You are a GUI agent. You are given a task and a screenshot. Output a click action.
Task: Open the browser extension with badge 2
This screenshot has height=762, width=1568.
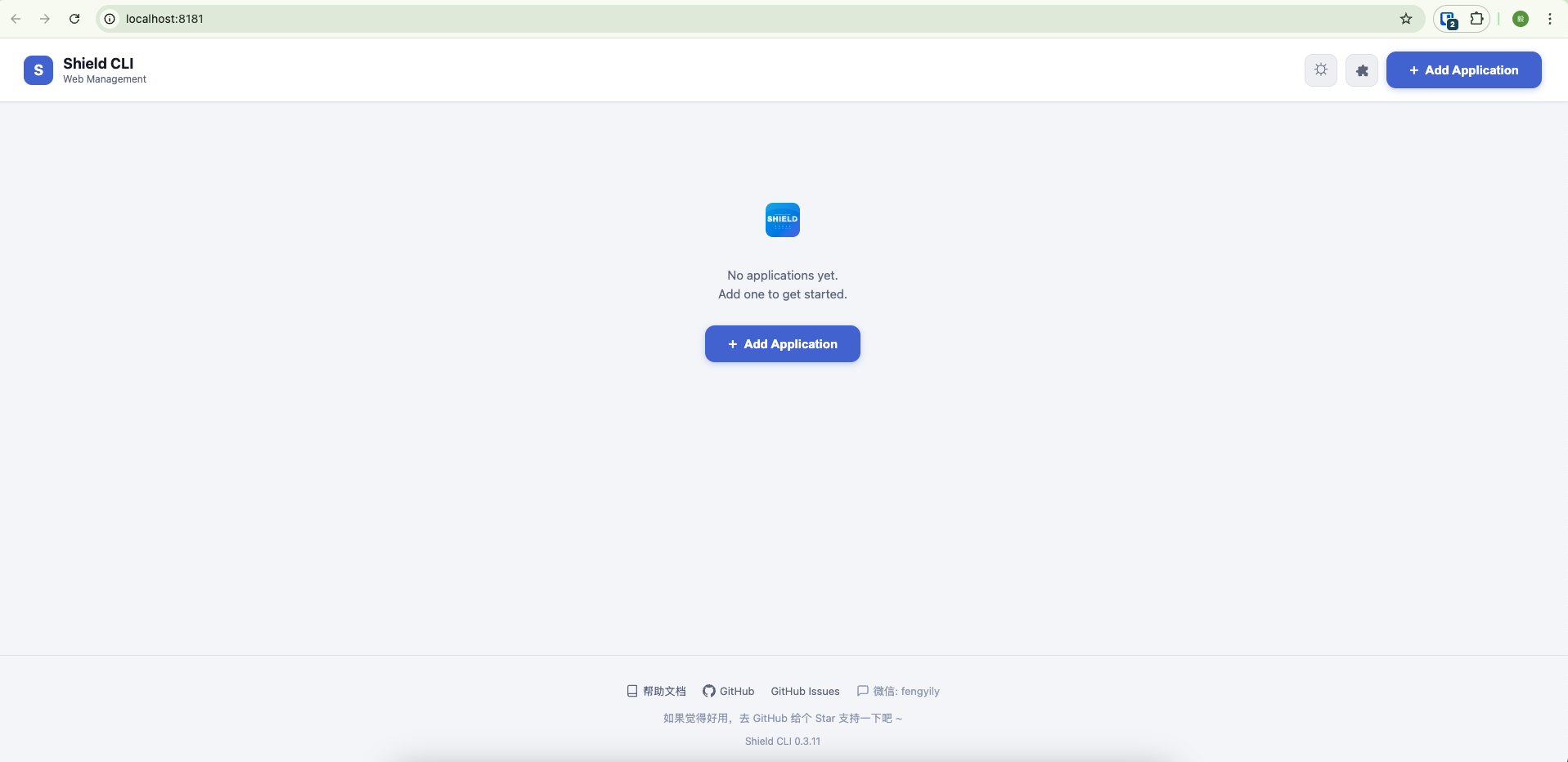coord(1448,20)
